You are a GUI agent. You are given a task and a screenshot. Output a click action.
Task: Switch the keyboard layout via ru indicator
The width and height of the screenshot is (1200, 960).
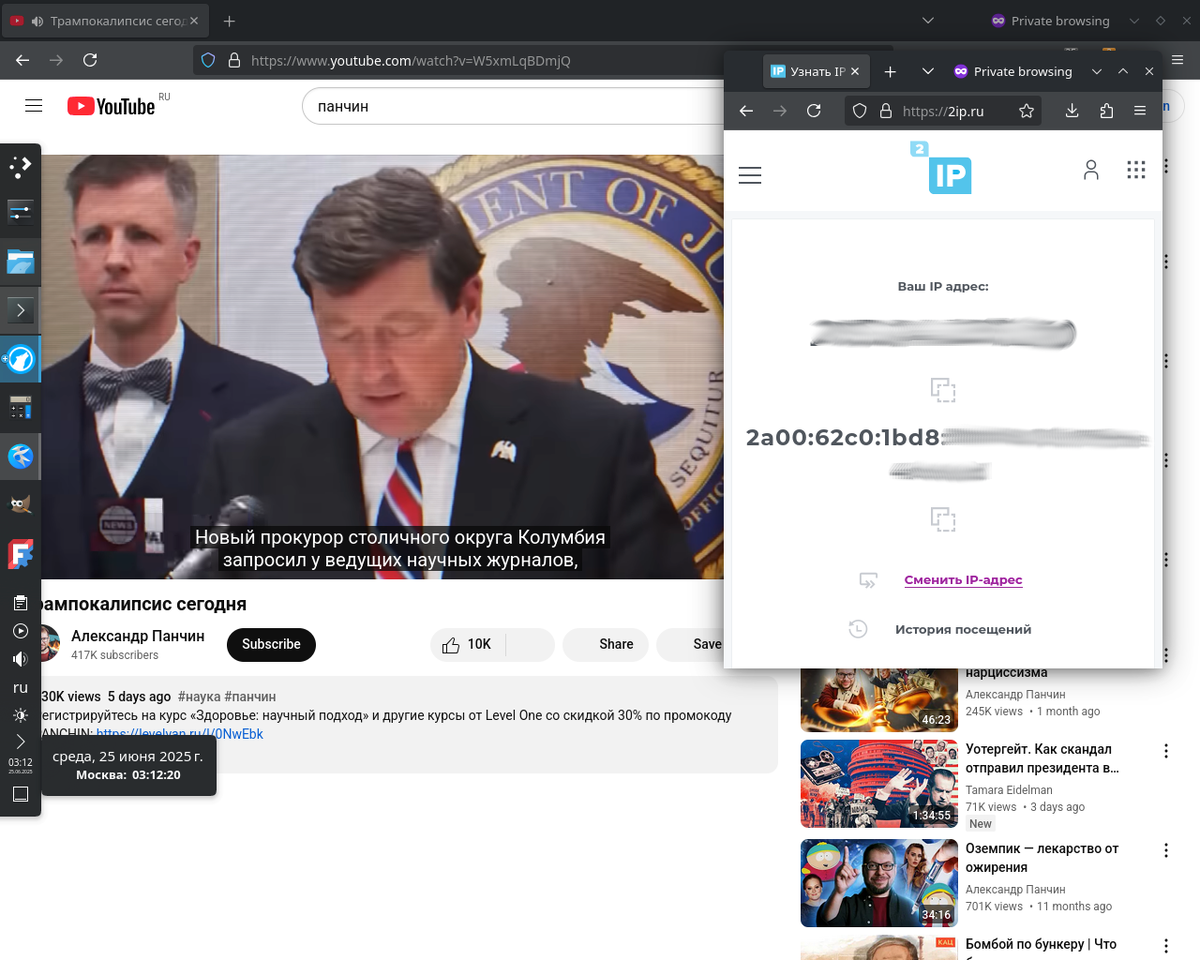point(20,688)
